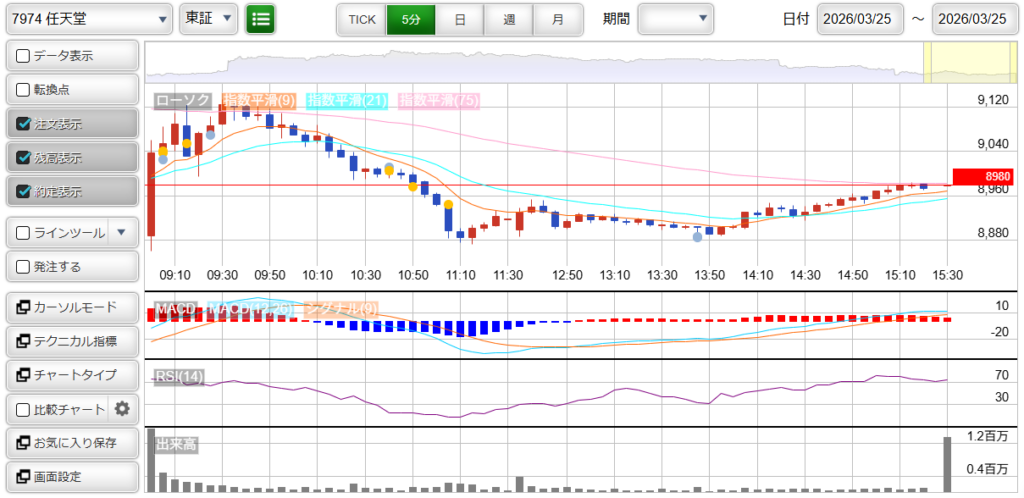Open 画面設定 screen settings
Image resolution: width=1024 pixels, height=498 pixels.
coord(71,476)
